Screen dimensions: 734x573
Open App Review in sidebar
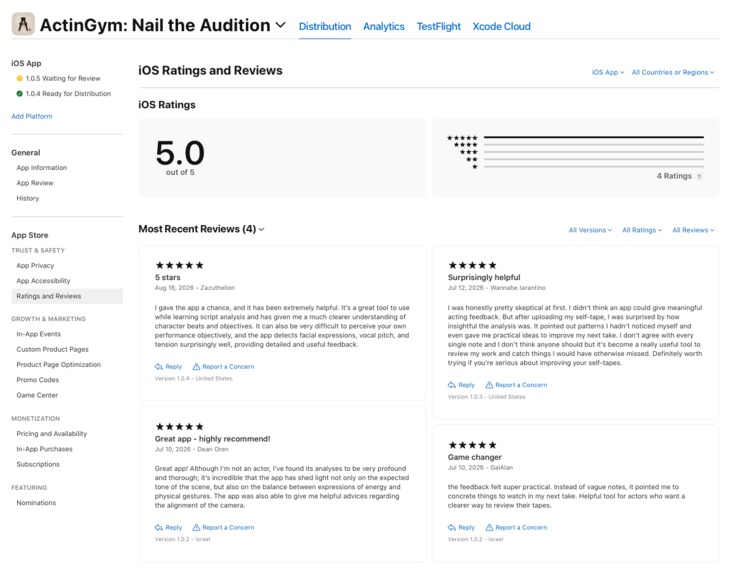click(35, 183)
